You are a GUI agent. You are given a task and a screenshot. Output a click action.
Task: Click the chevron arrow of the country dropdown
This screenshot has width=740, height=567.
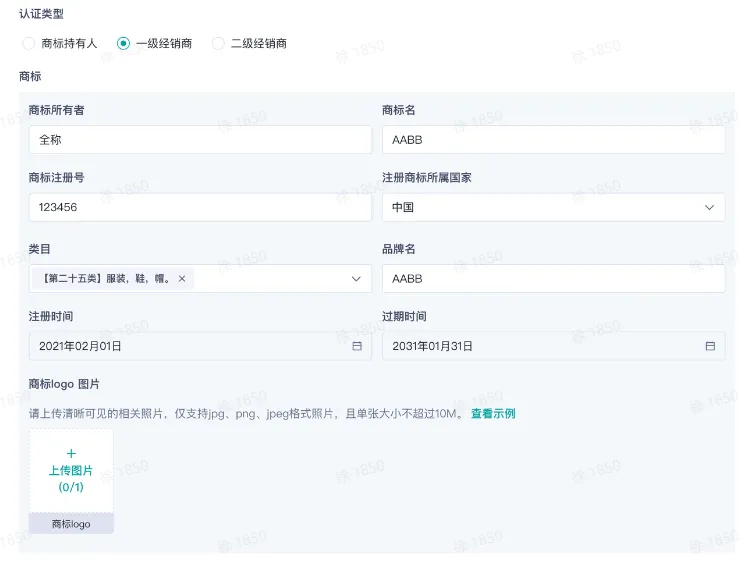[x=709, y=207]
